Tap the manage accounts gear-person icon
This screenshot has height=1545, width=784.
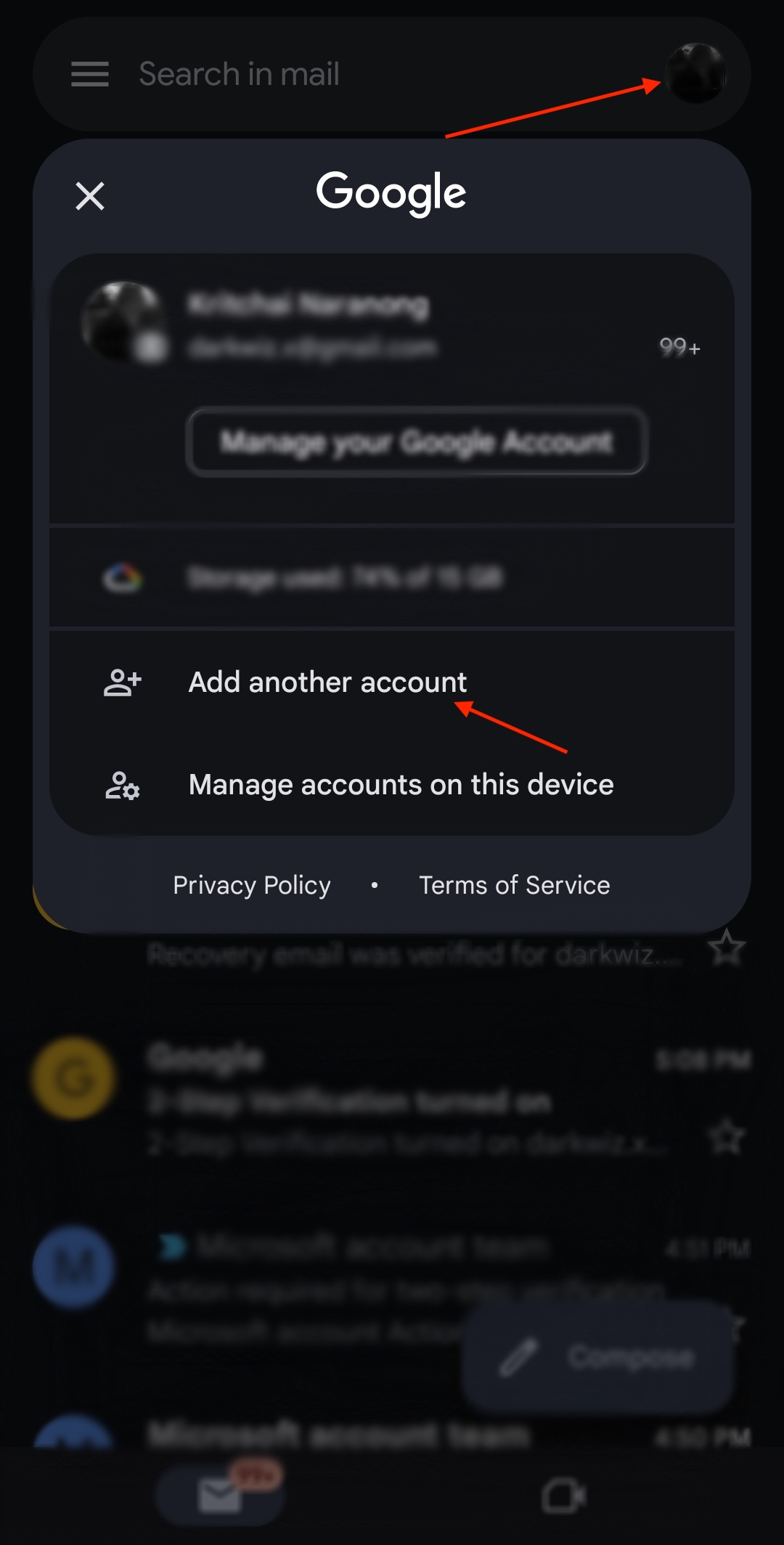[x=122, y=786]
